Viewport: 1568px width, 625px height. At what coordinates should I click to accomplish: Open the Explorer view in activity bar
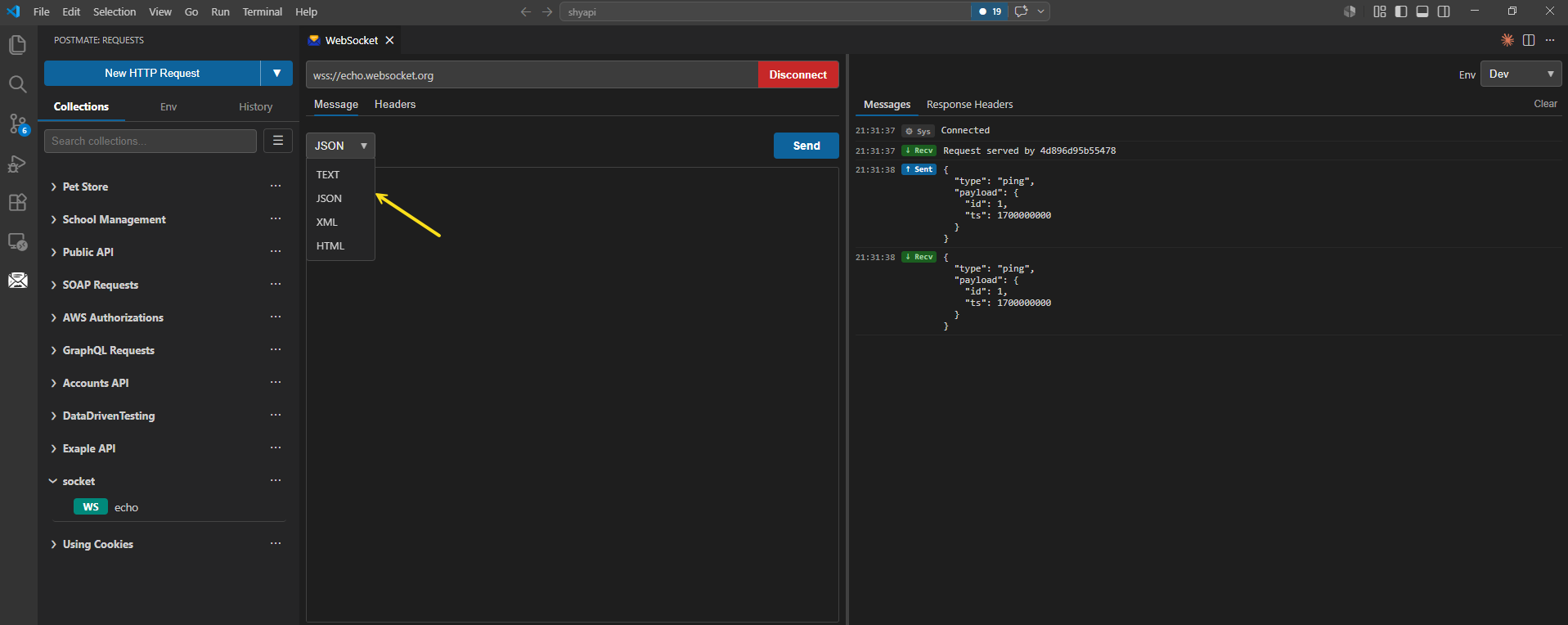(x=17, y=44)
